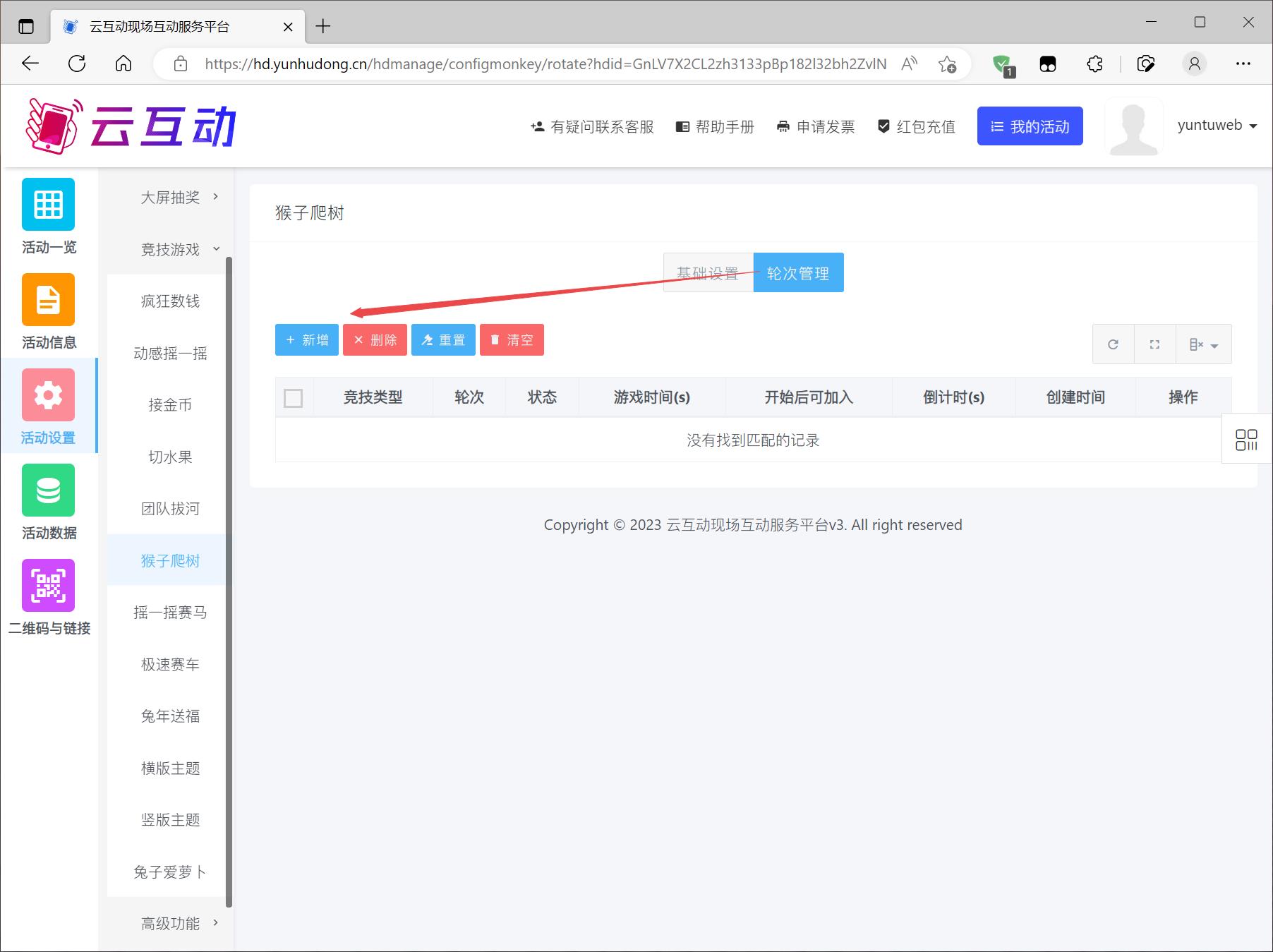This screenshot has width=1273, height=952.
Task: Click the user avatar picture
Action: click(1133, 126)
